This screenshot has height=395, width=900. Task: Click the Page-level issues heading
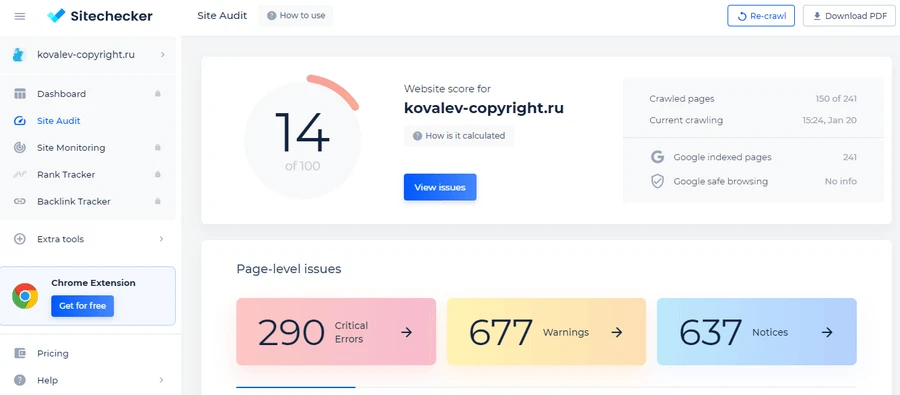(289, 269)
